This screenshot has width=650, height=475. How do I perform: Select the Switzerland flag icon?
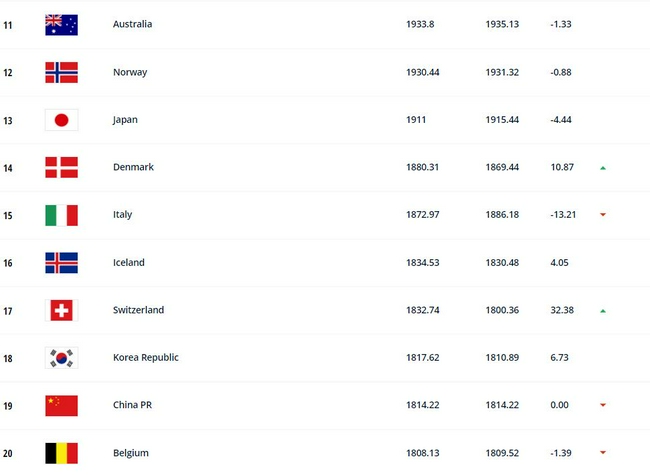click(61, 310)
